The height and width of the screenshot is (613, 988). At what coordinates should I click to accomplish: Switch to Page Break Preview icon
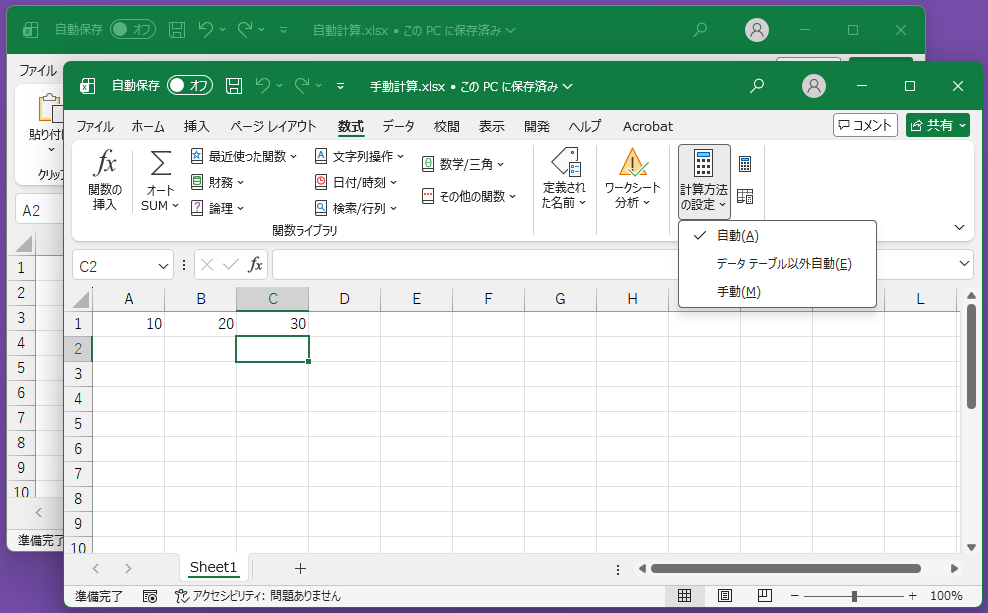tap(764, 595)
